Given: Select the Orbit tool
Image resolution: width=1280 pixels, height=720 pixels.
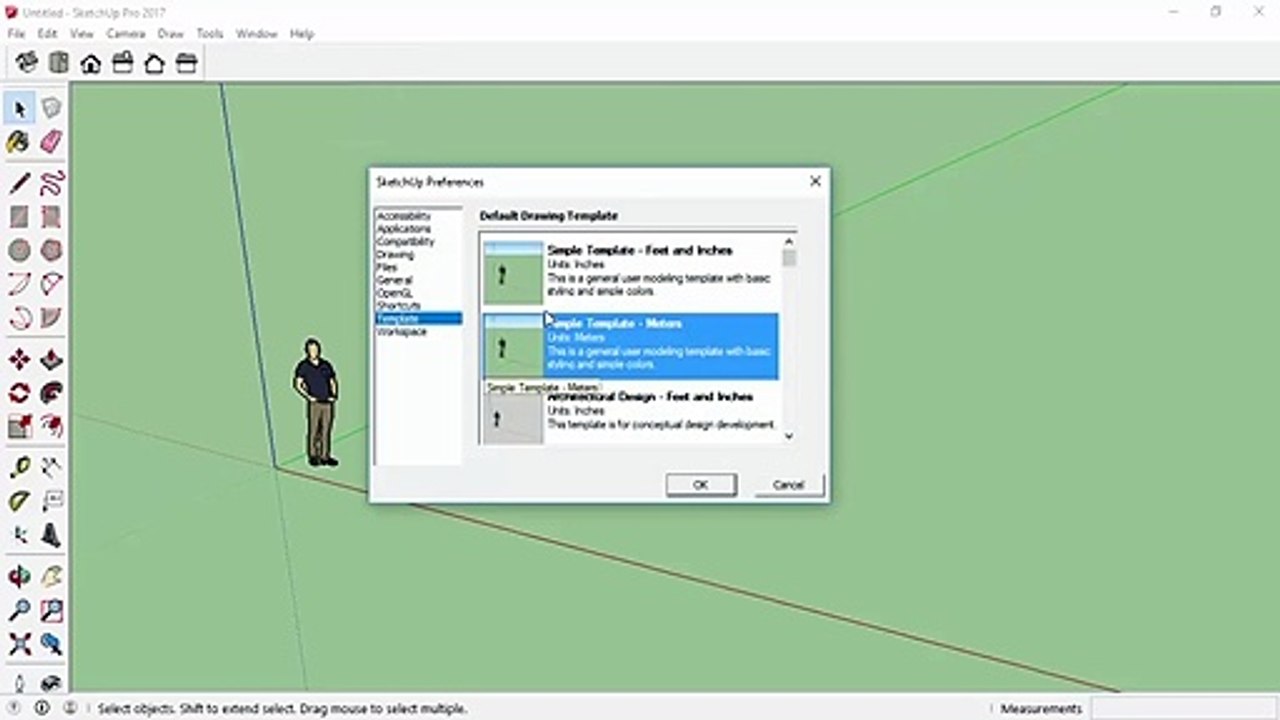Looking at the screenshot, I should click(x=19, y=577).
